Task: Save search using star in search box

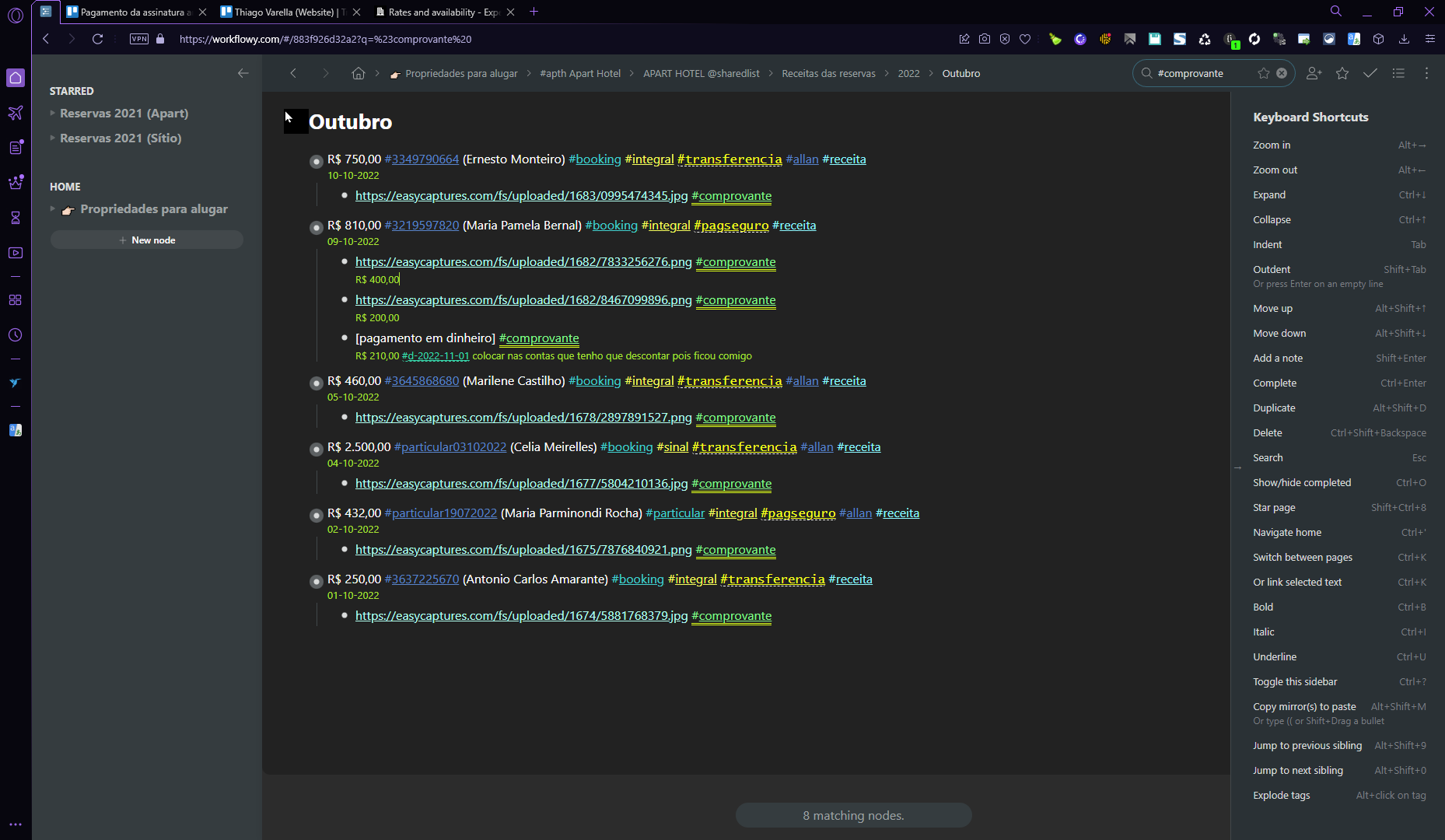Action: pos(1264,73)
